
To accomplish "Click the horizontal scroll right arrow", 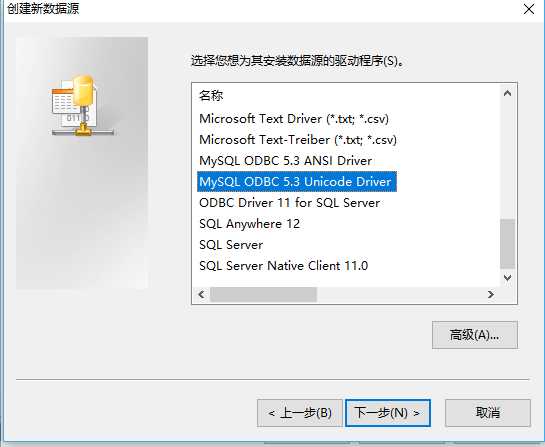I will click(x=490, y=295).
